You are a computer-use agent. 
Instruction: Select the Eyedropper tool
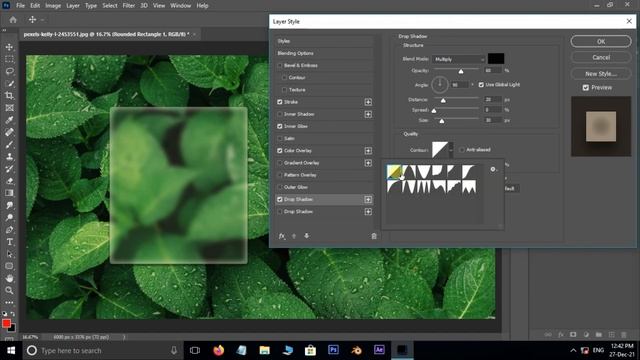click(x=9, y=120)
